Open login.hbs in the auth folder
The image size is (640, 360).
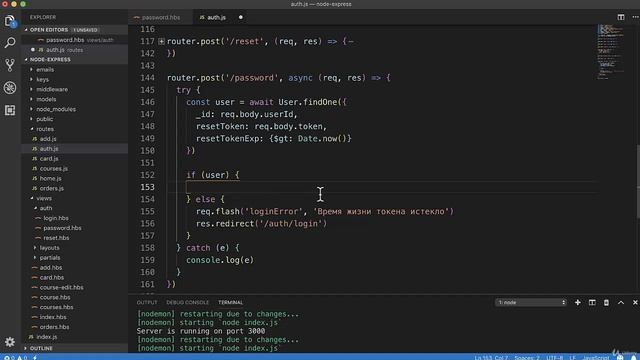(x=56, y=218)
